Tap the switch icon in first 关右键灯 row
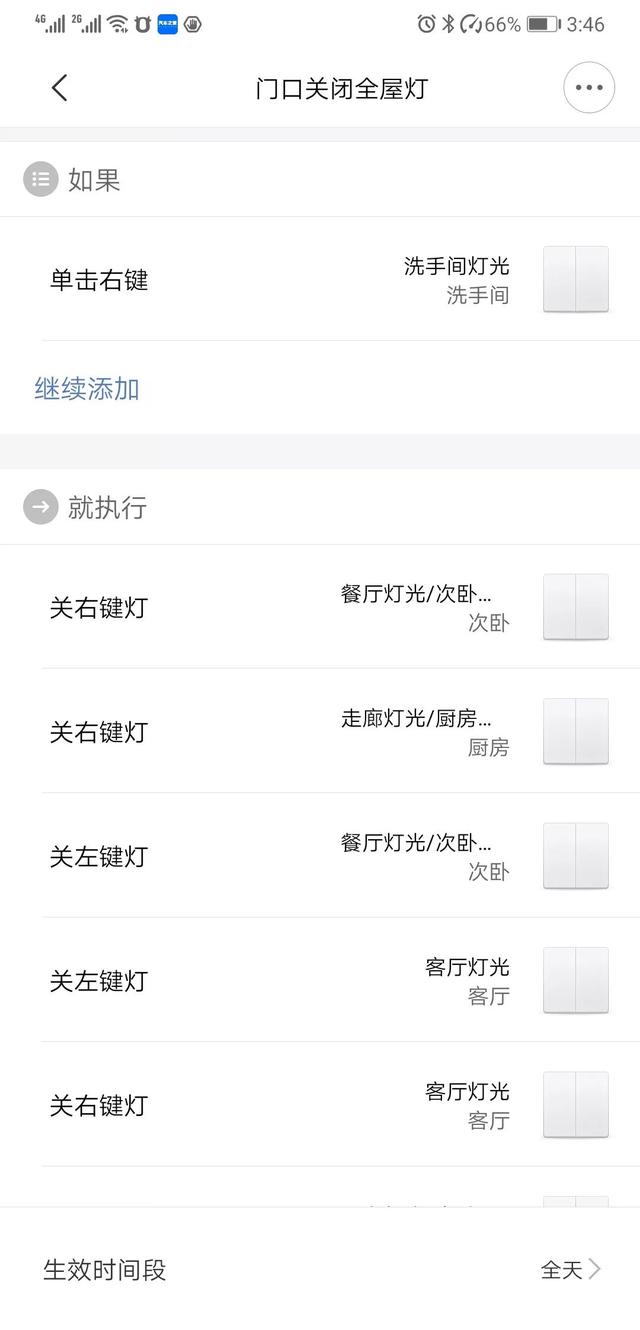Screen dimensions: 640x1330 tap(576, 607)
